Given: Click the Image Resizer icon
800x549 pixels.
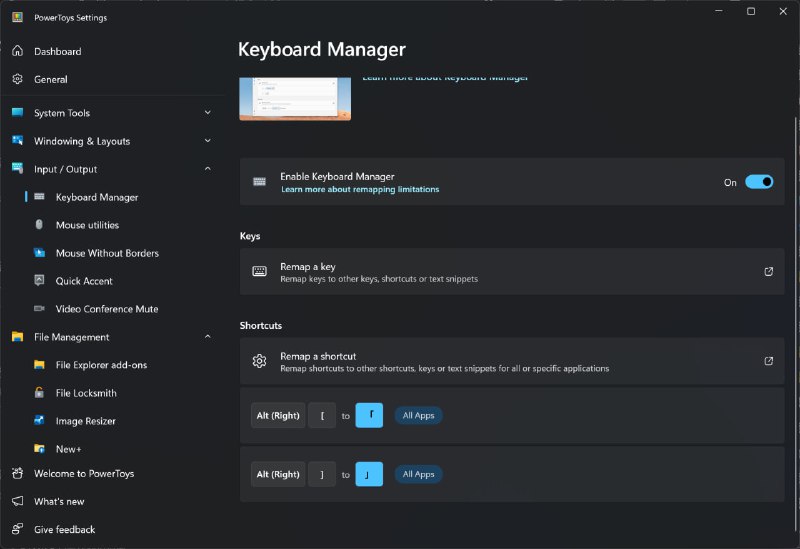Looking at the screenshot, I should 39,421.
